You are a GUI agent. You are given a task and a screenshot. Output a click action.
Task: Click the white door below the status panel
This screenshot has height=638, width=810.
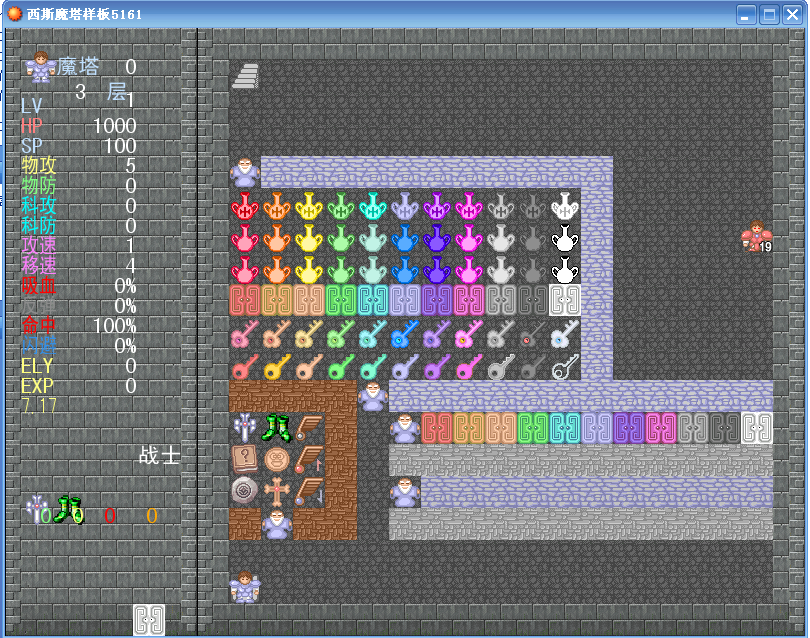tap(149, 619)
